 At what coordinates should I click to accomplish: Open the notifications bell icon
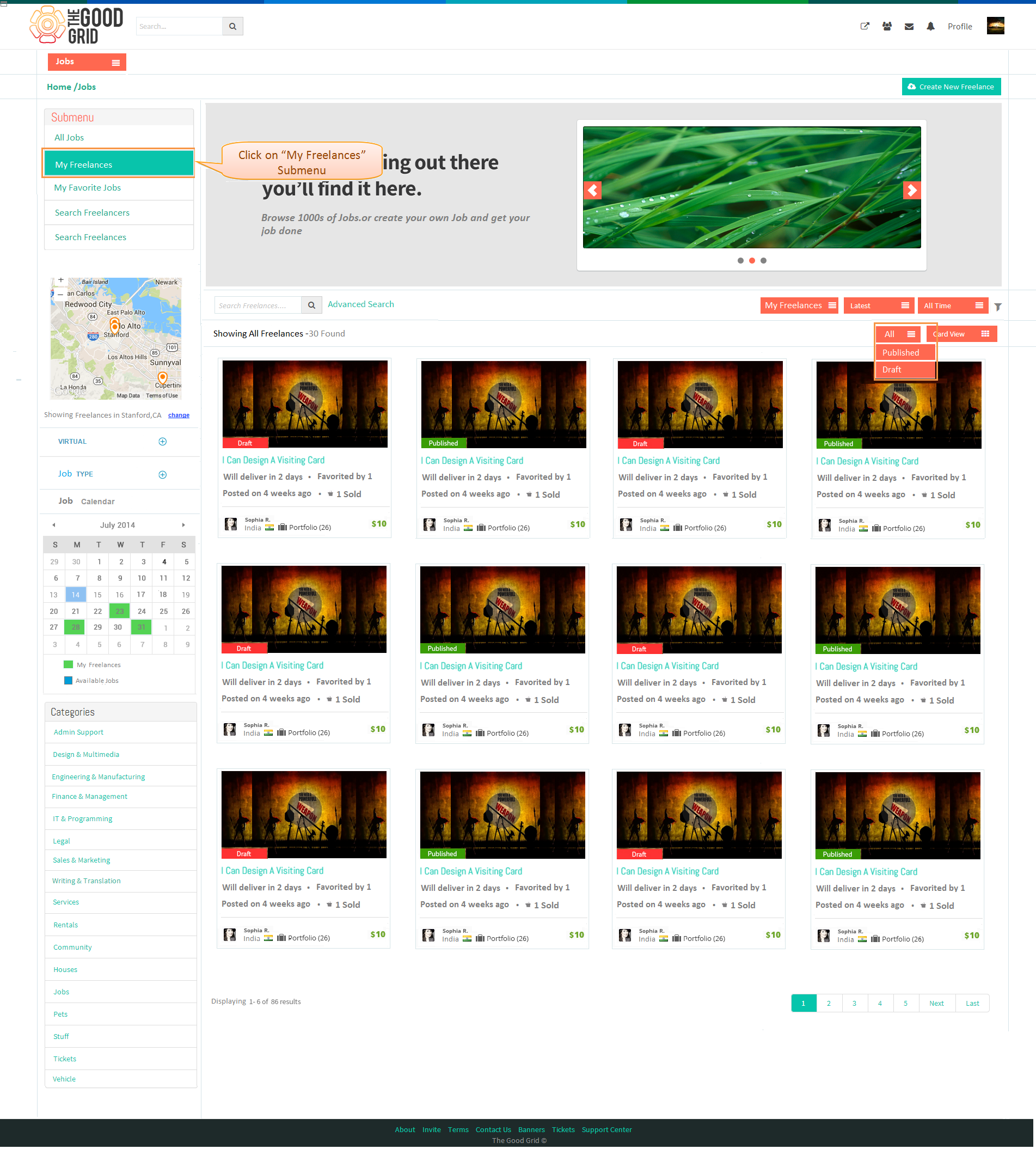(x=931, y=26)
